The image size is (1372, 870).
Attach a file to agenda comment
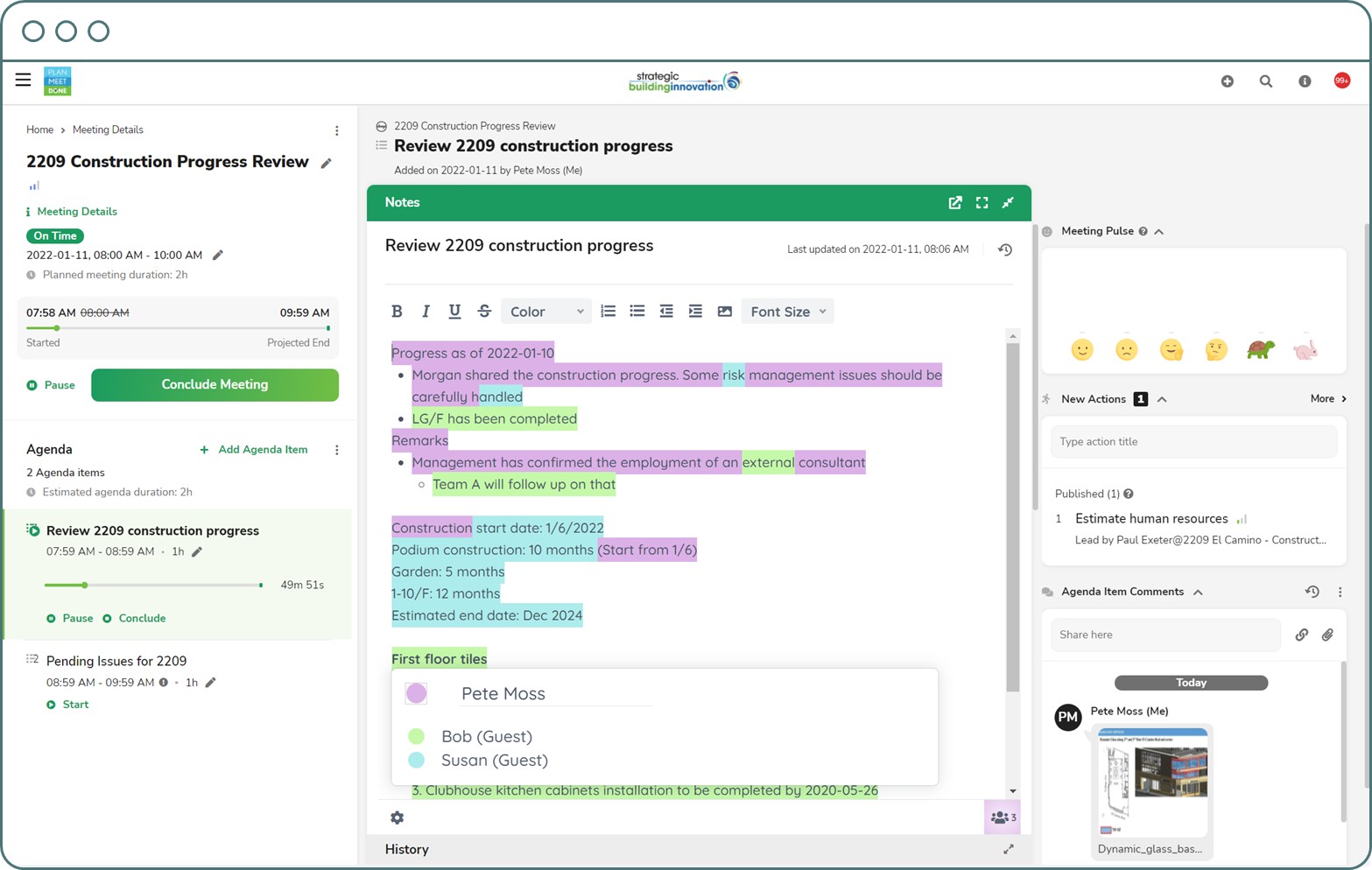tap(1327, 635)
